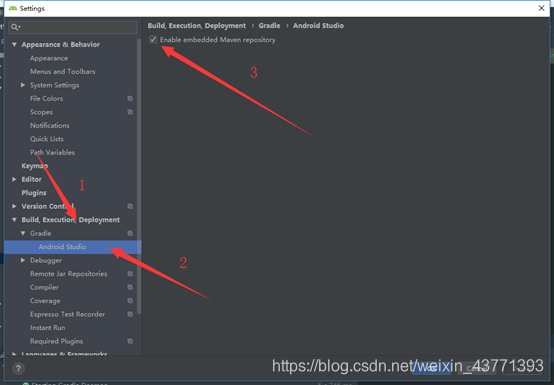This screenshot has height=385, width=554.
Task: Click the settings search field
Action: tap(73, 27)
